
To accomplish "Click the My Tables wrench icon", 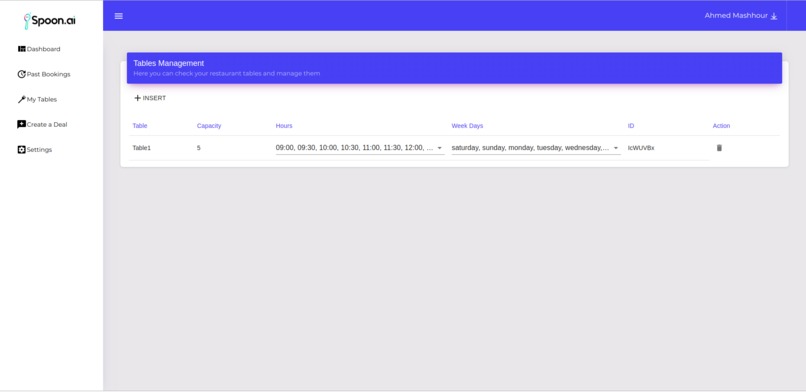I will tap(22, 99).
